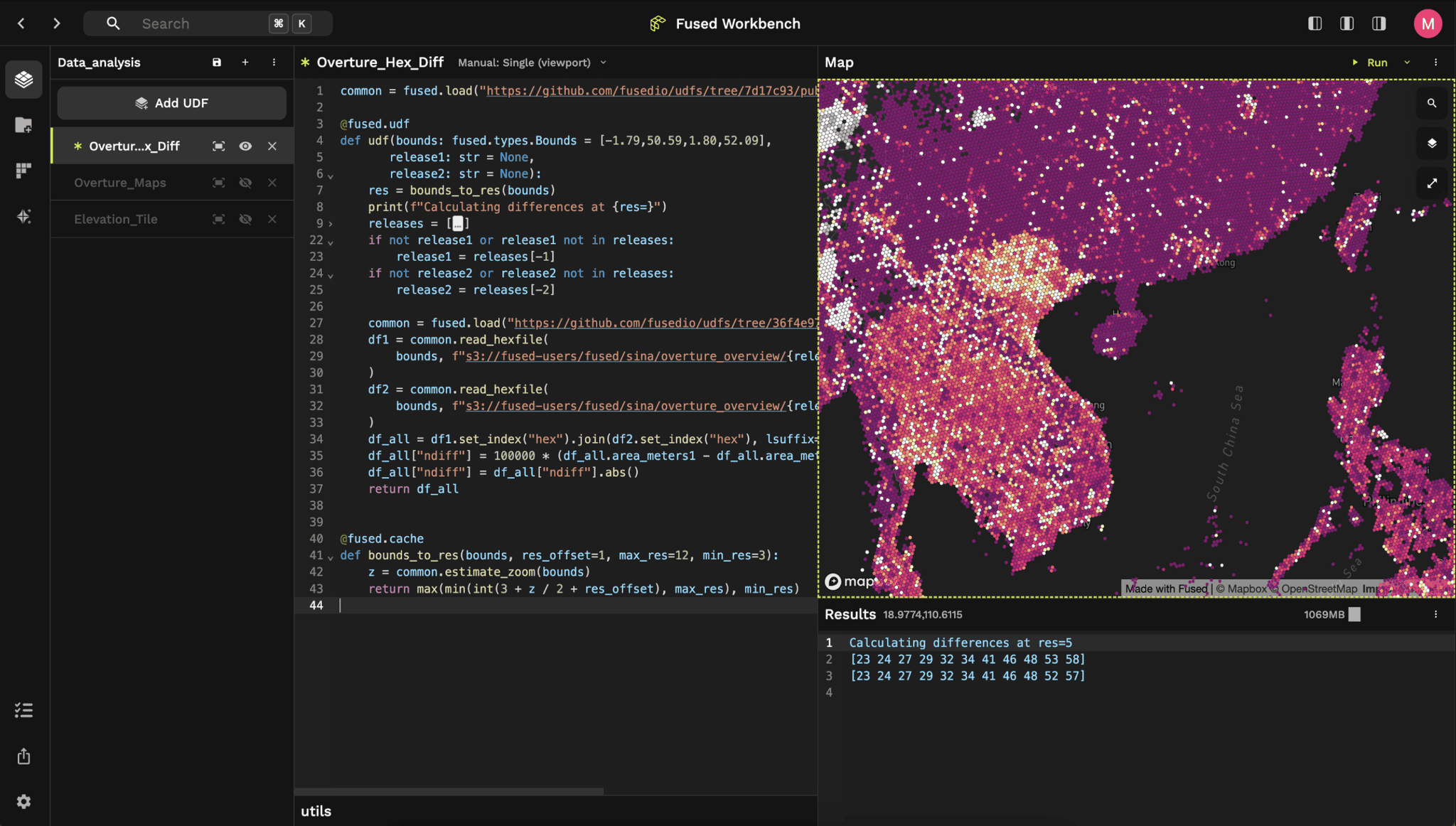This screenshot has height=826, width=1456.
Task: Expand map to fullscreen arrow icon
Action: [1431, 183]
